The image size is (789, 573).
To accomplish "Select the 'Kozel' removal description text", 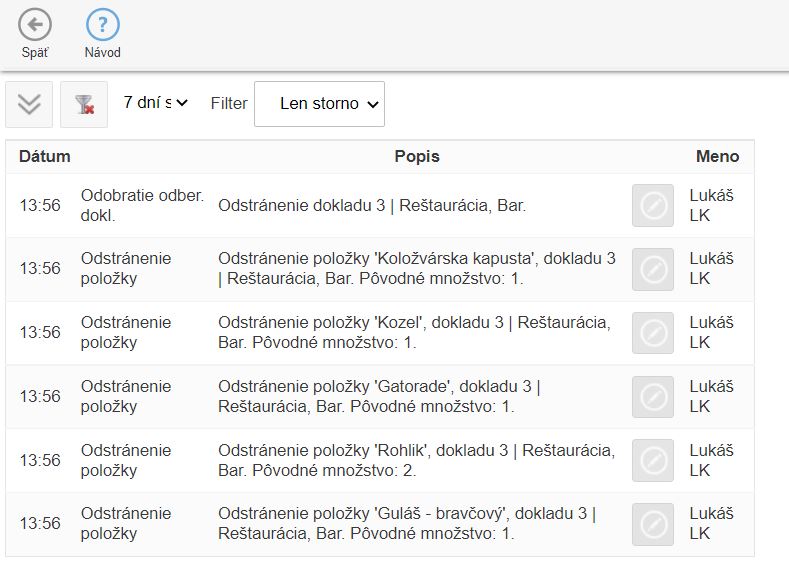I will pyautogui.click(x=414, y=332).
